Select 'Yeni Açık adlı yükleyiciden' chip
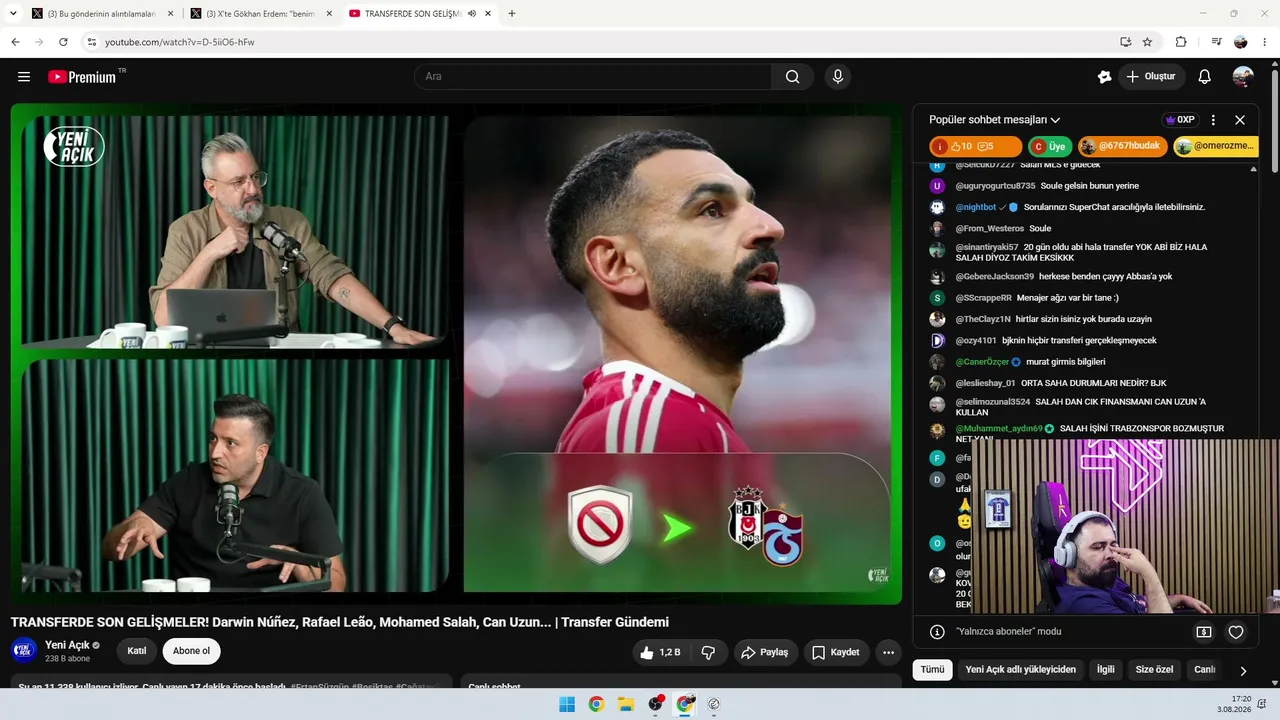This screenshot has height=720, width=1280. pyautogui.click(x=1021, y=670)
